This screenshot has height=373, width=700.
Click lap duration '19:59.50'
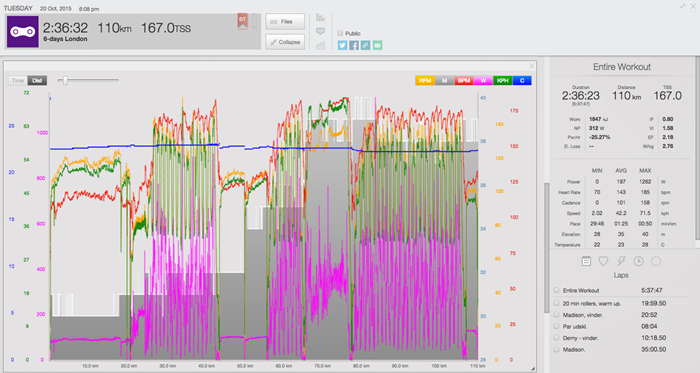(x=654, y=303)
